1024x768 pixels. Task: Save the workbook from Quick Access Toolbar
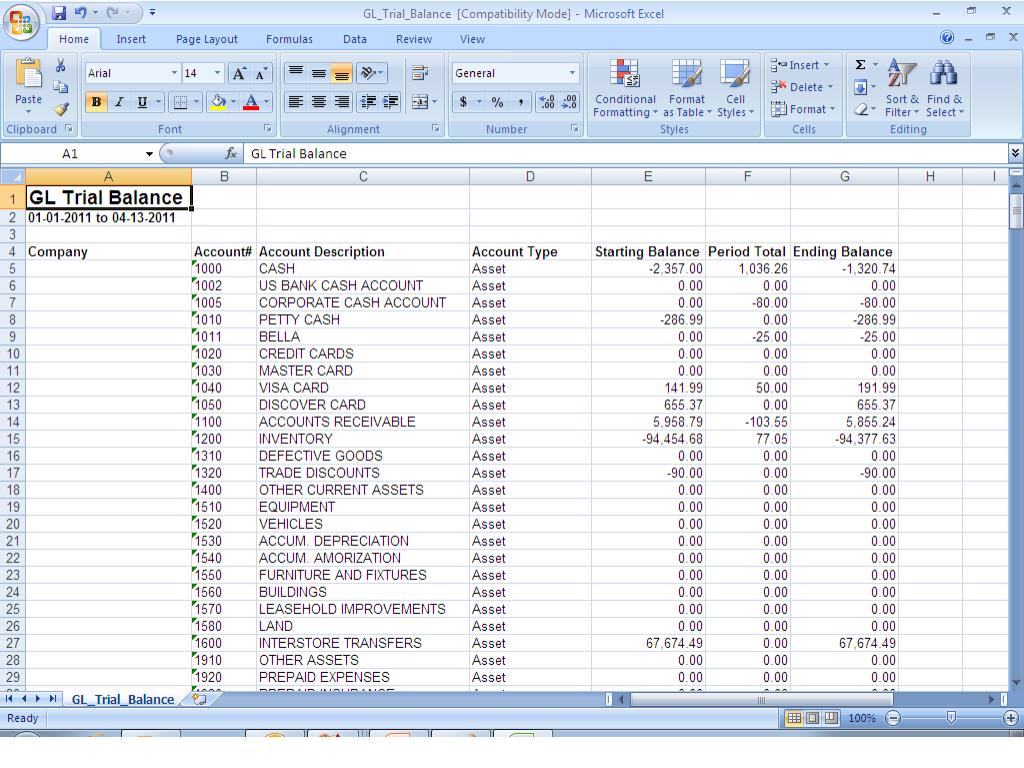coord(59,12)
